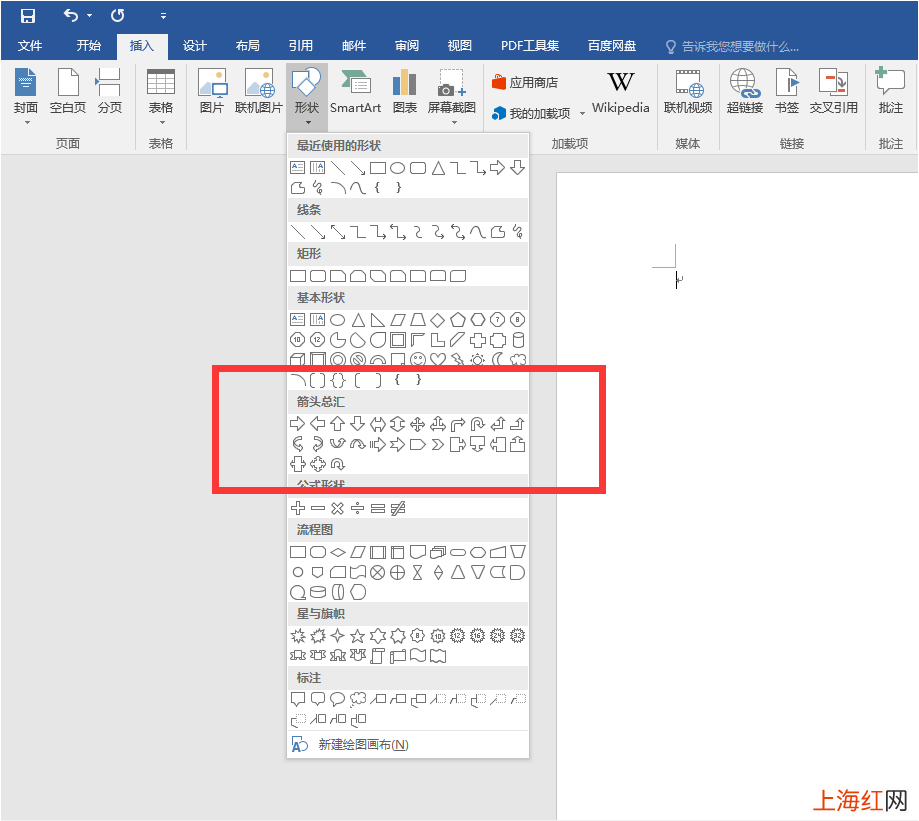This screenshot has height=821, width=919.
Task: Select the vertical scroll banner shape
Action: 377,656
